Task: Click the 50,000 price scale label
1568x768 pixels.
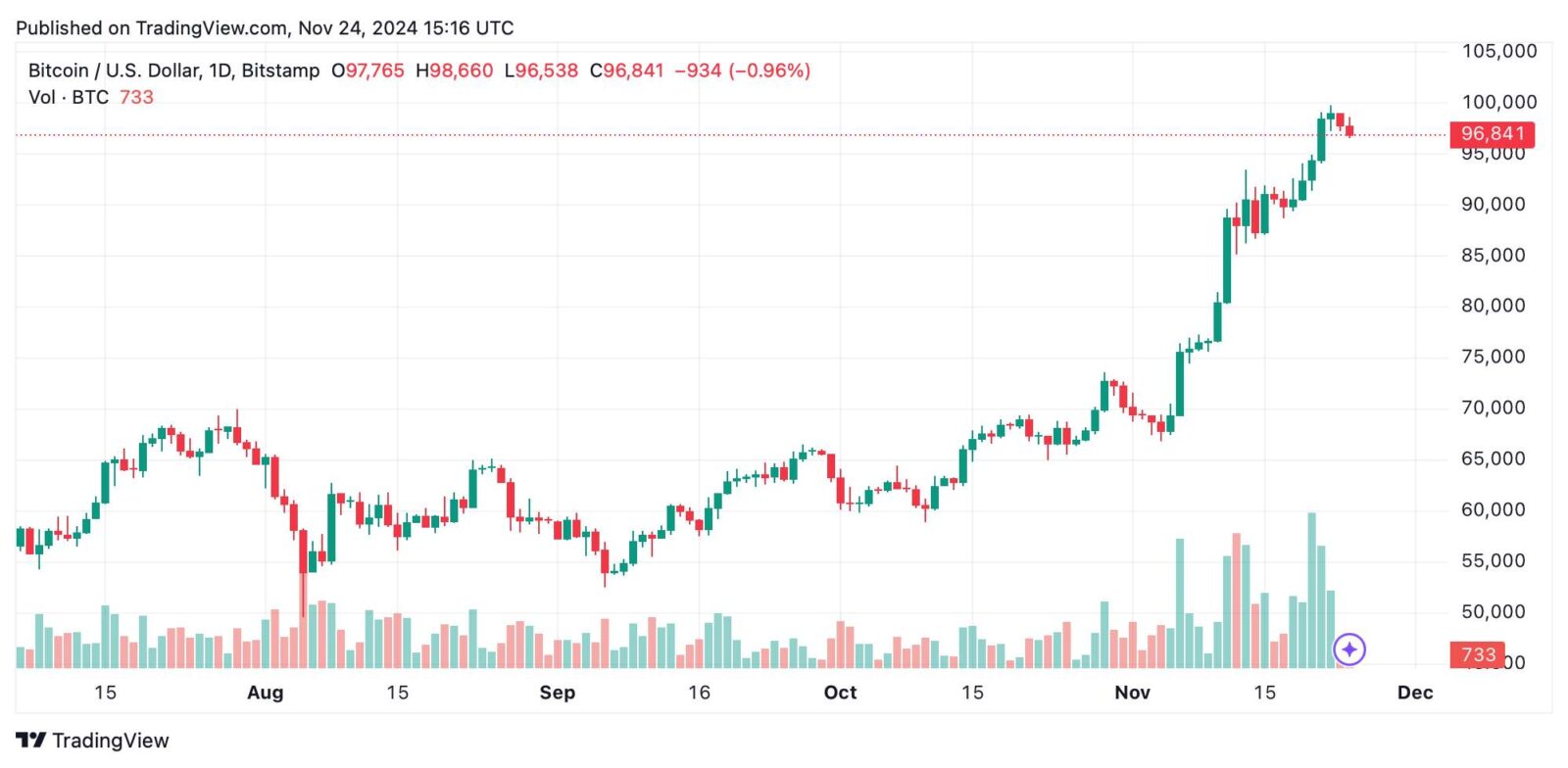Action: 1494,611
